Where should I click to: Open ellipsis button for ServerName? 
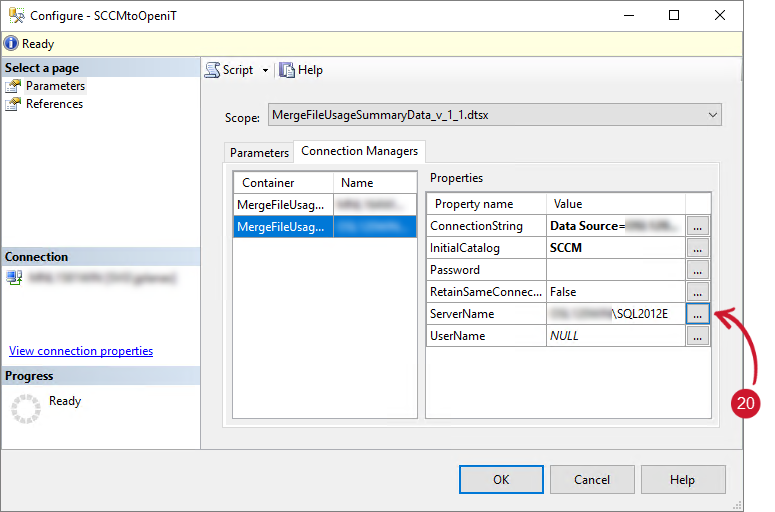tap(697, 314)
